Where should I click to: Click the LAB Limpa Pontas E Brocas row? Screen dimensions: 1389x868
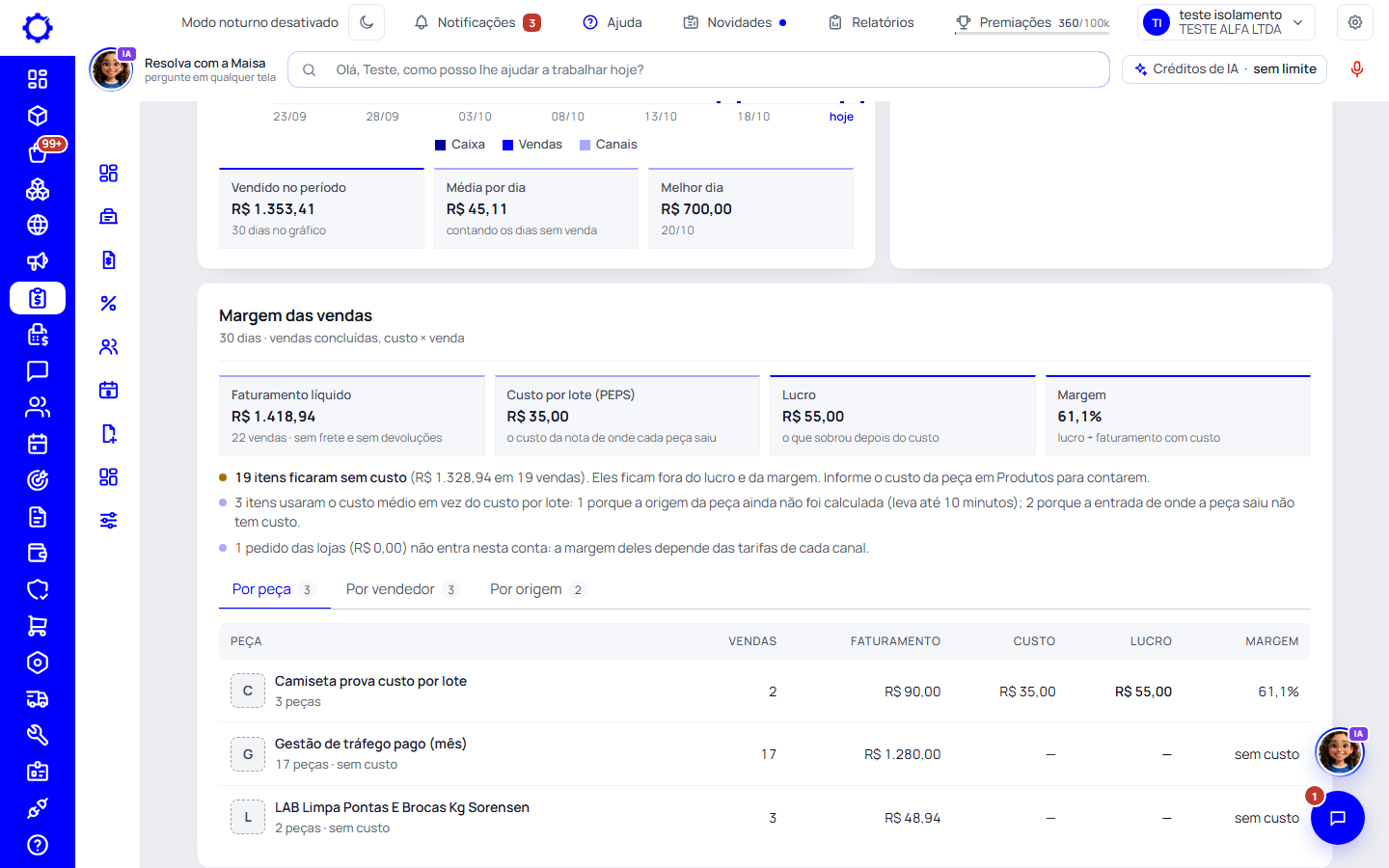point(765,818)
